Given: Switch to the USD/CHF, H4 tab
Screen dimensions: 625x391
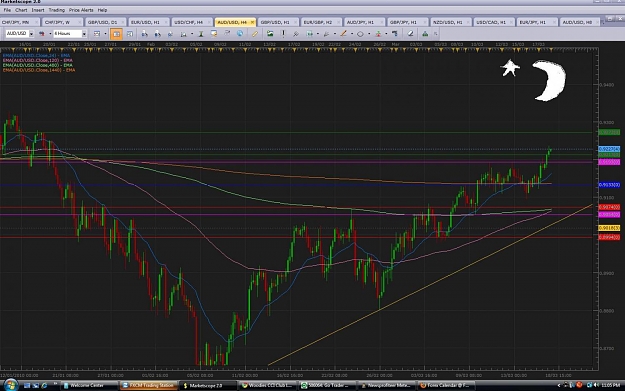Looking at the screenshot, I should [x=191, y=22].
